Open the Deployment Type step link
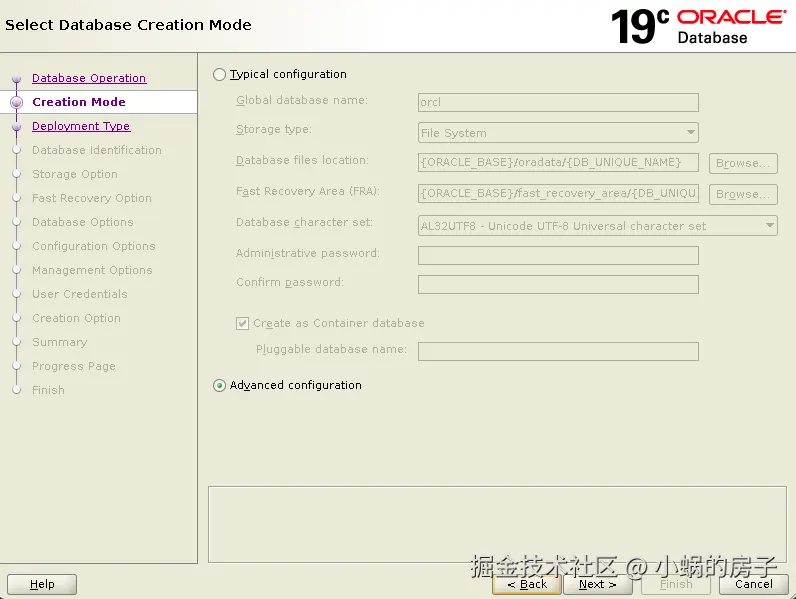This screenshot has width=796, height=599. pyautogui.click(x=81, y=126)
